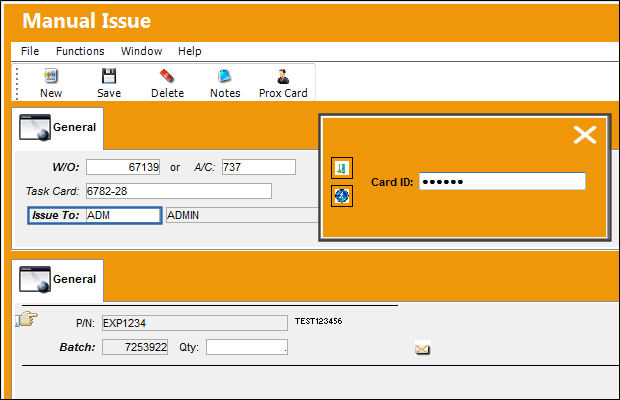The height and width of the screenshot is (400, 620).
Task: Click the TEST123456 description text
Action: pos(318,321)
